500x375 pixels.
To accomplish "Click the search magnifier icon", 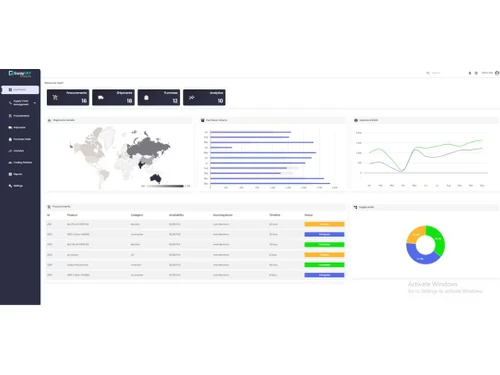I will coord(428,73).
